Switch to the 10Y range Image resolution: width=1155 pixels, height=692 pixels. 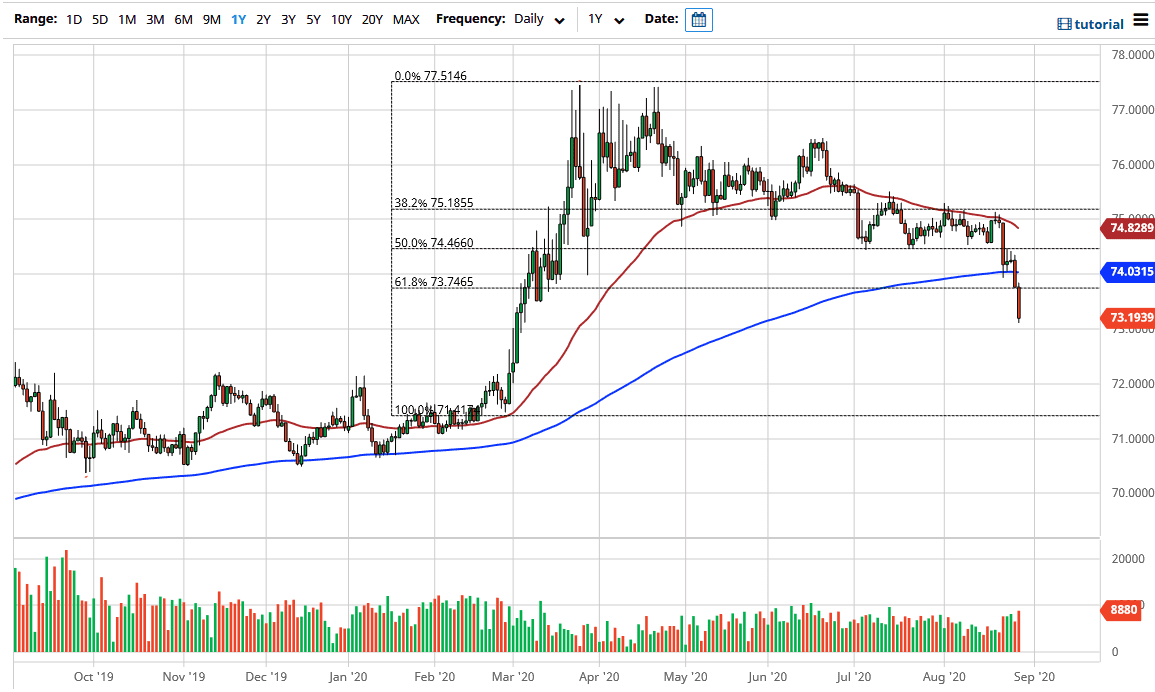341,20
